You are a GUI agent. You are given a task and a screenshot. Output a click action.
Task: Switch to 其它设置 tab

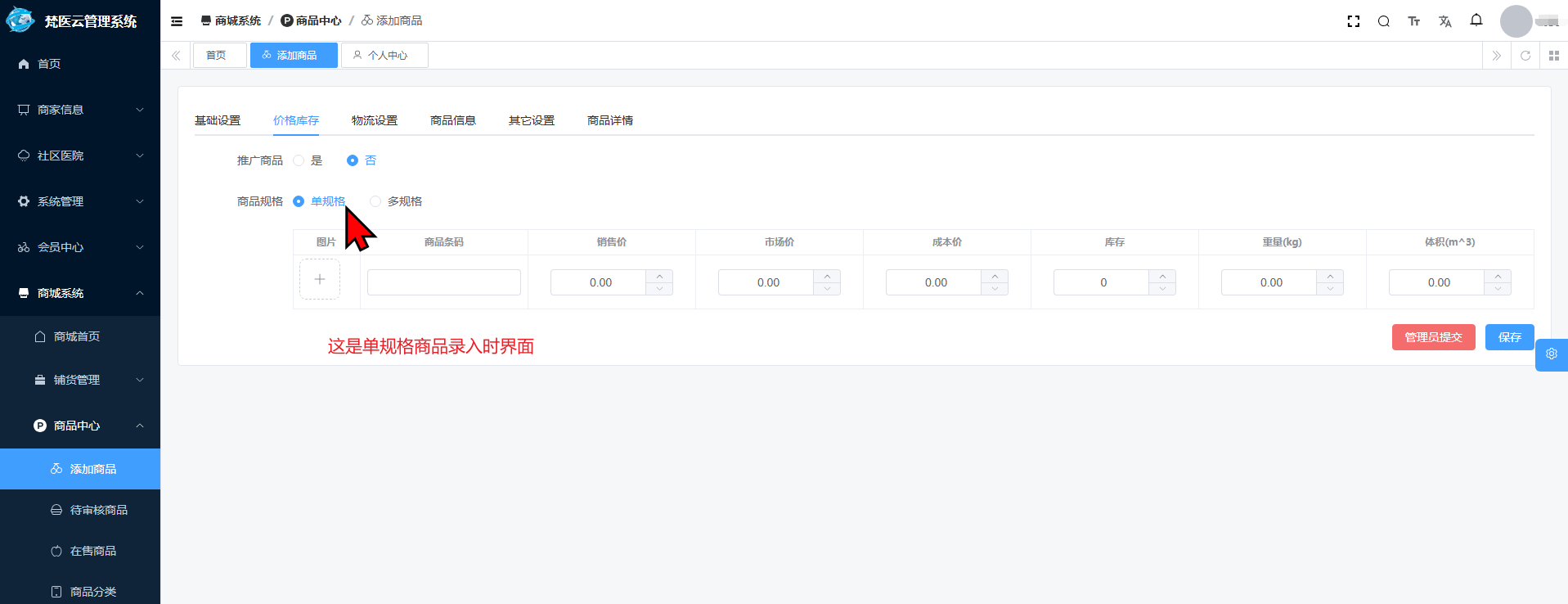(532, 120)
